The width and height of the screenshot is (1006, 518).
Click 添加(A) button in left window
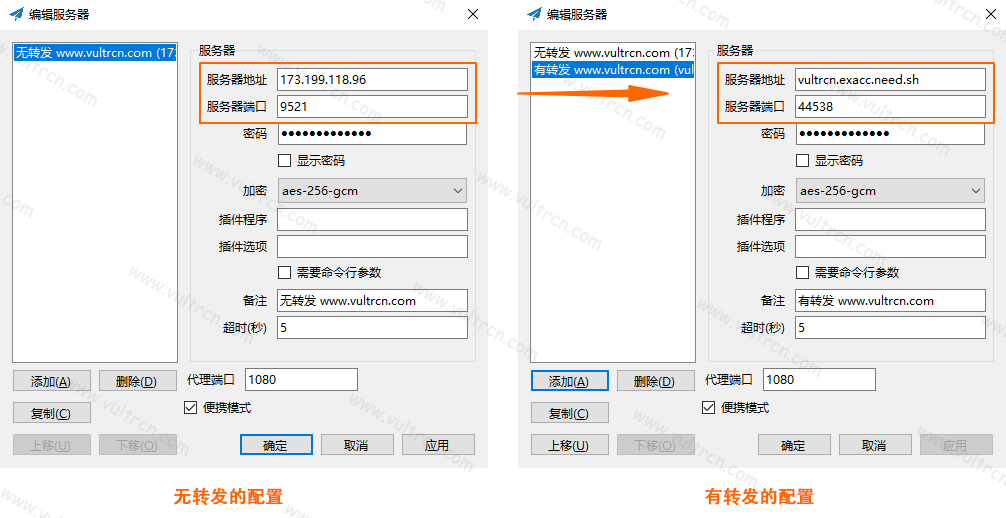coord(51,381)
